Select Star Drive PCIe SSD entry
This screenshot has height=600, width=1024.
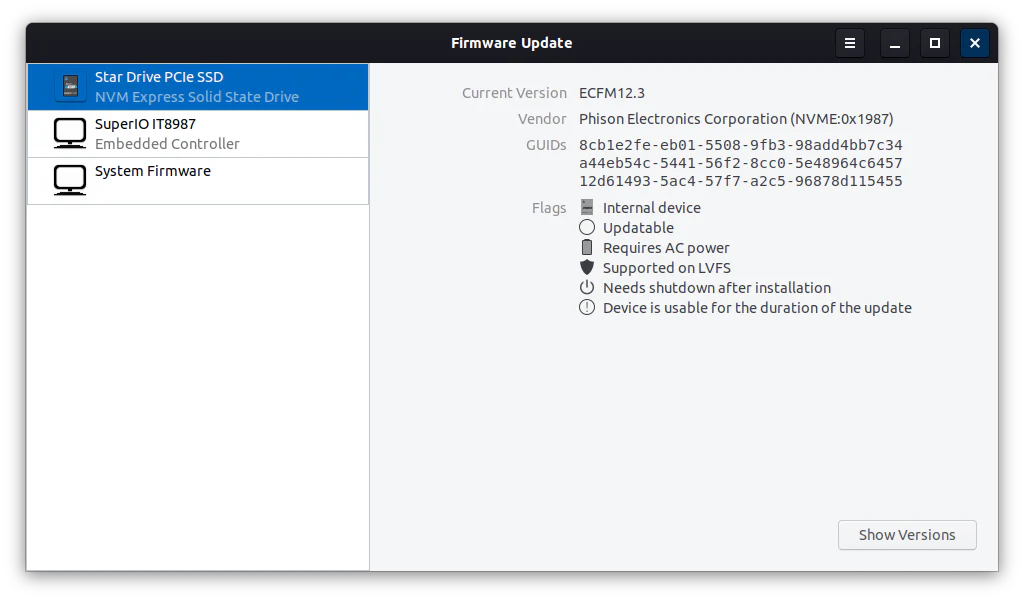coord(197,87)
